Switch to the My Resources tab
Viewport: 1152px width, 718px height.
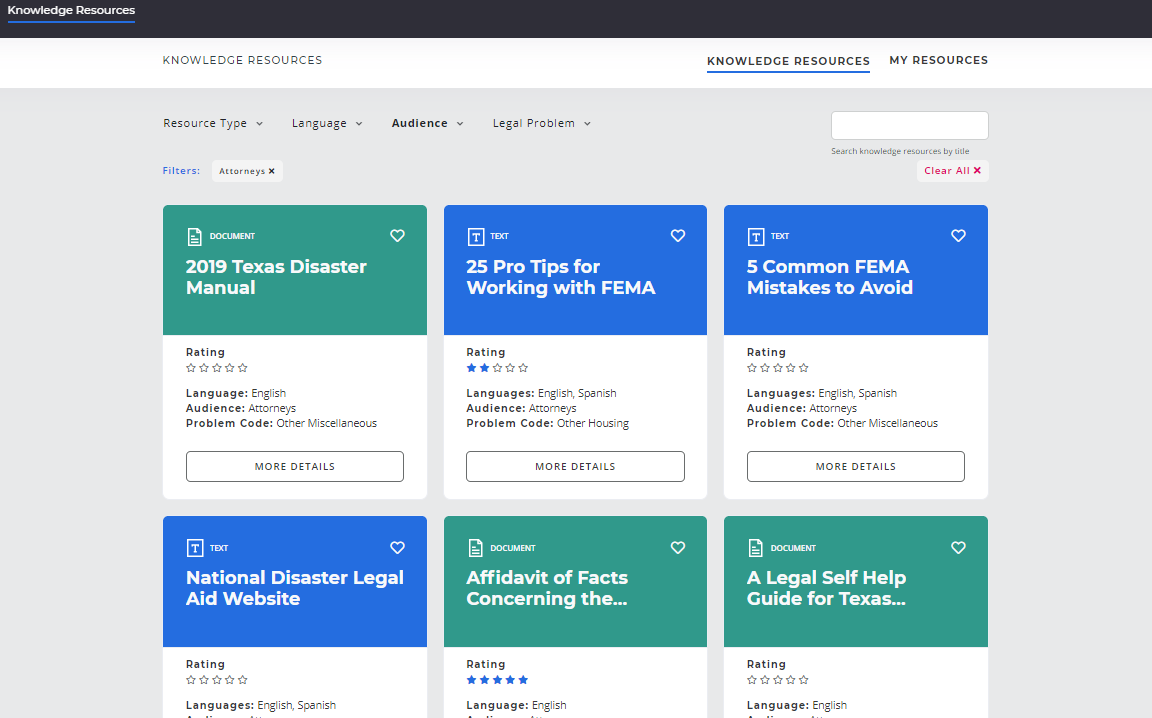938,60
